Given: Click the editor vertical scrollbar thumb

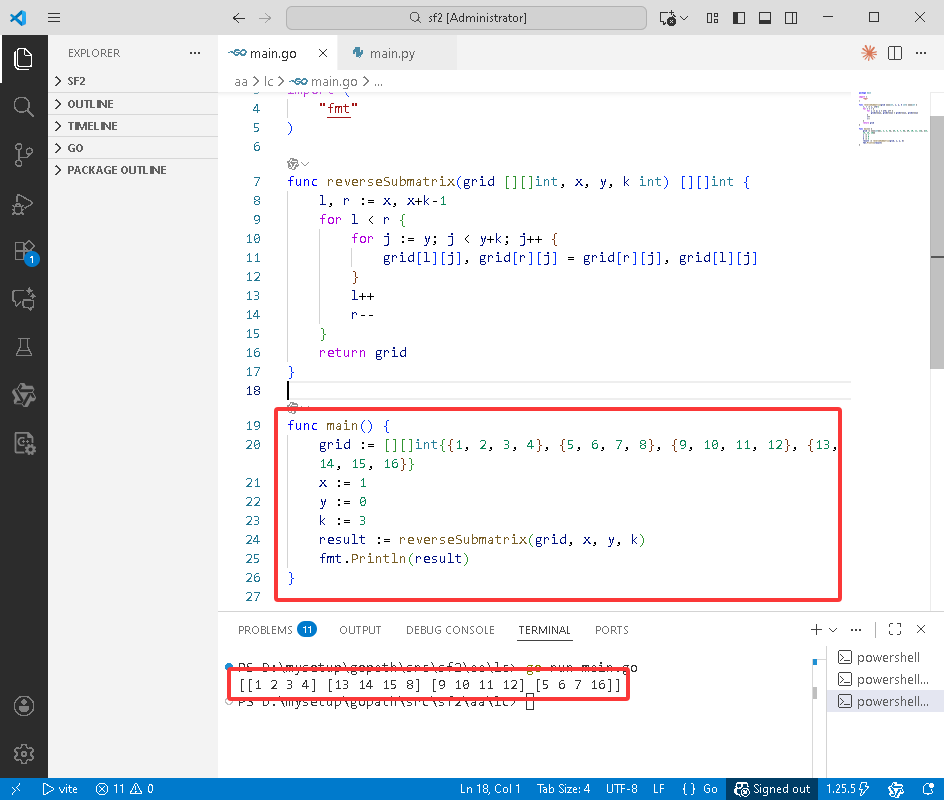Looking at the screenshot, I should click(937, 241).
